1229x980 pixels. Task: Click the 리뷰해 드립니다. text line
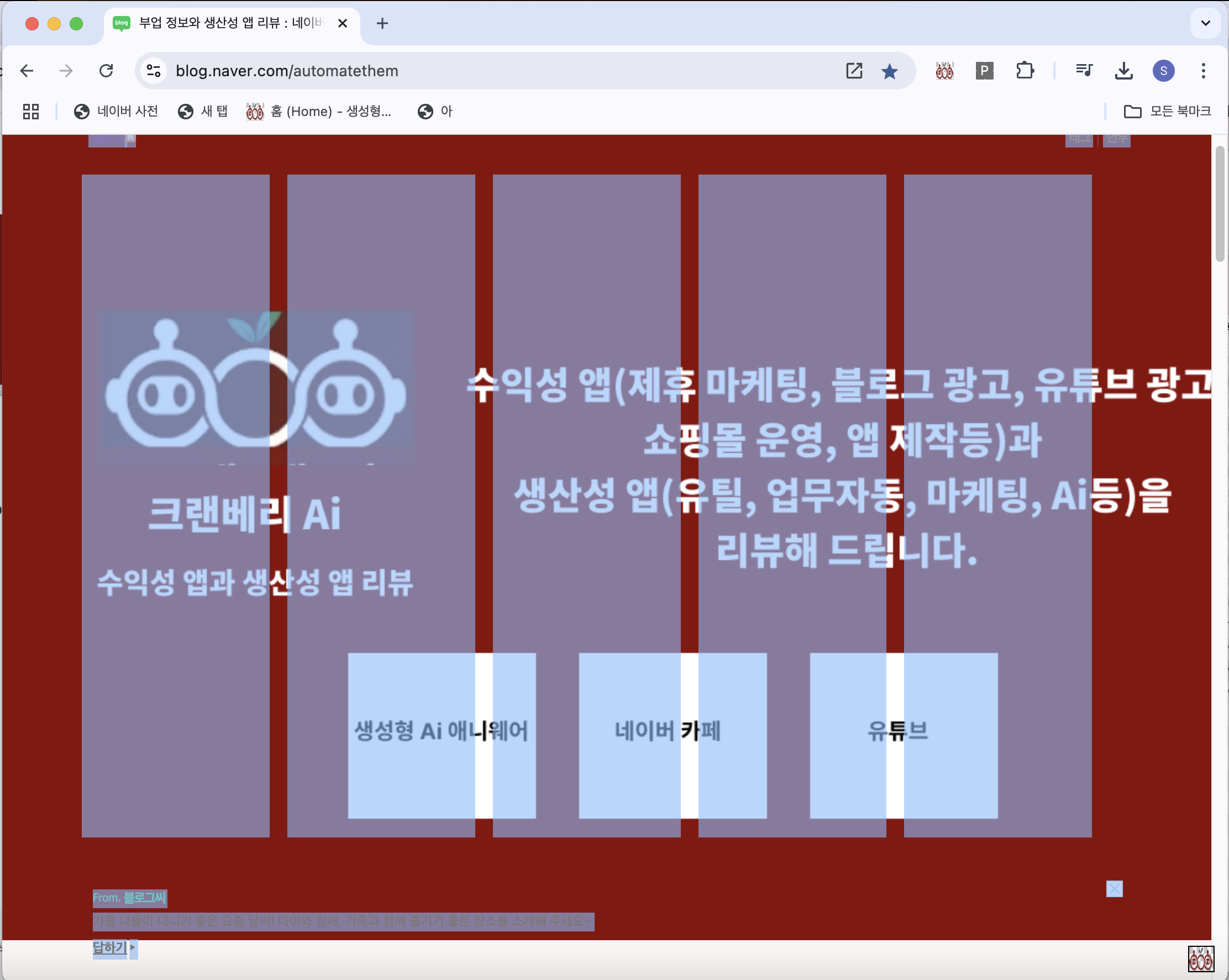(x=847, y=550)
